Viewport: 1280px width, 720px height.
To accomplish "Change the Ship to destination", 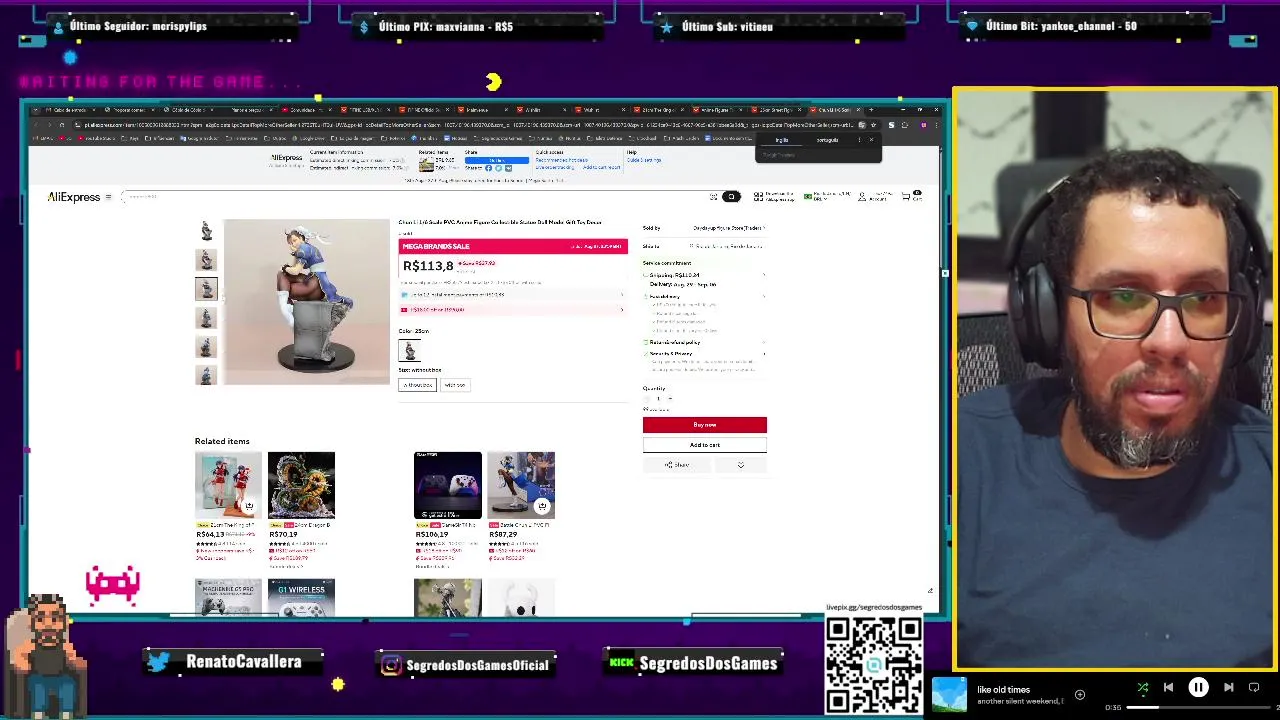I will tap(728, 246).
